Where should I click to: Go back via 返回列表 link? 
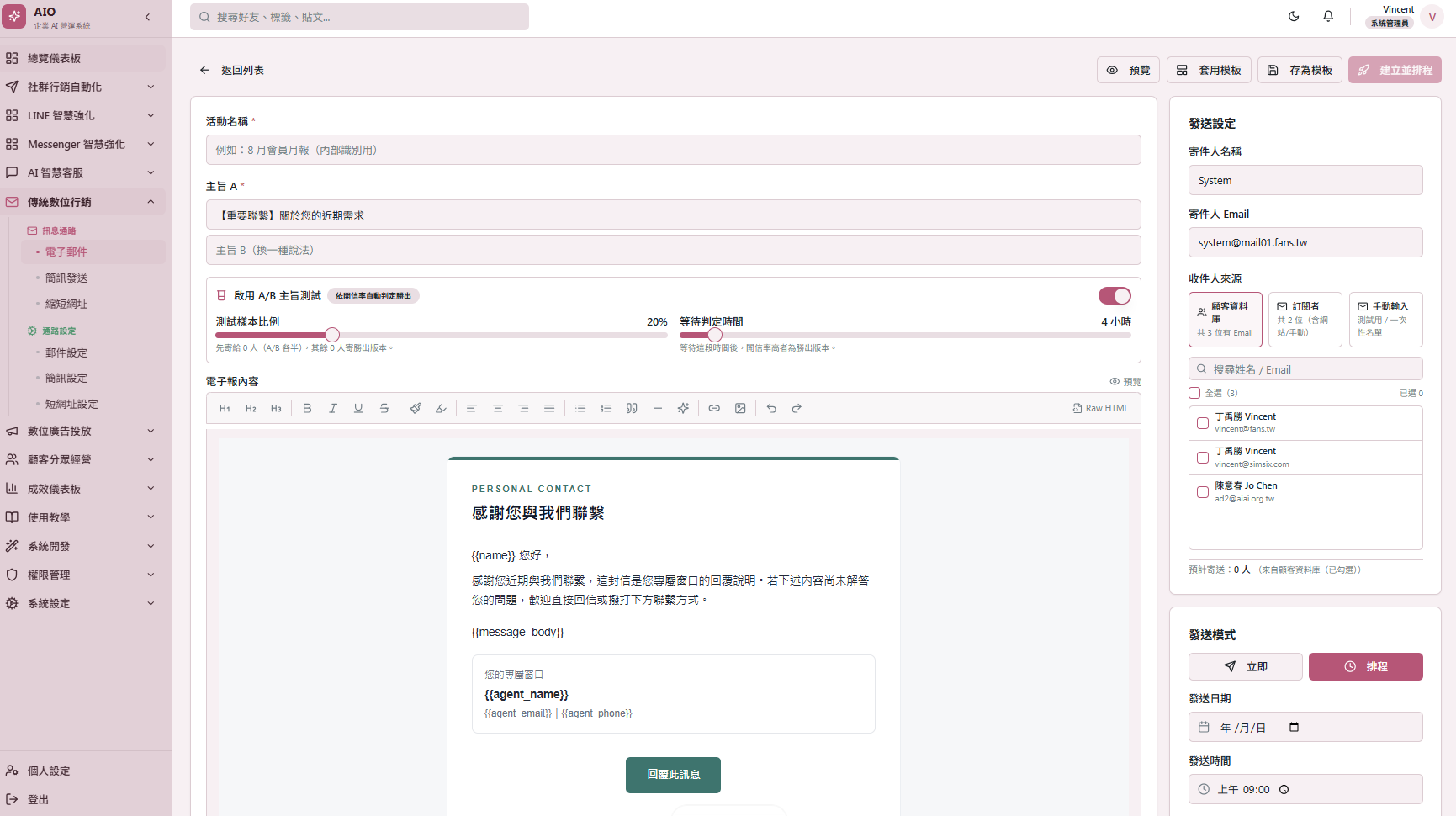coord(232,70)
